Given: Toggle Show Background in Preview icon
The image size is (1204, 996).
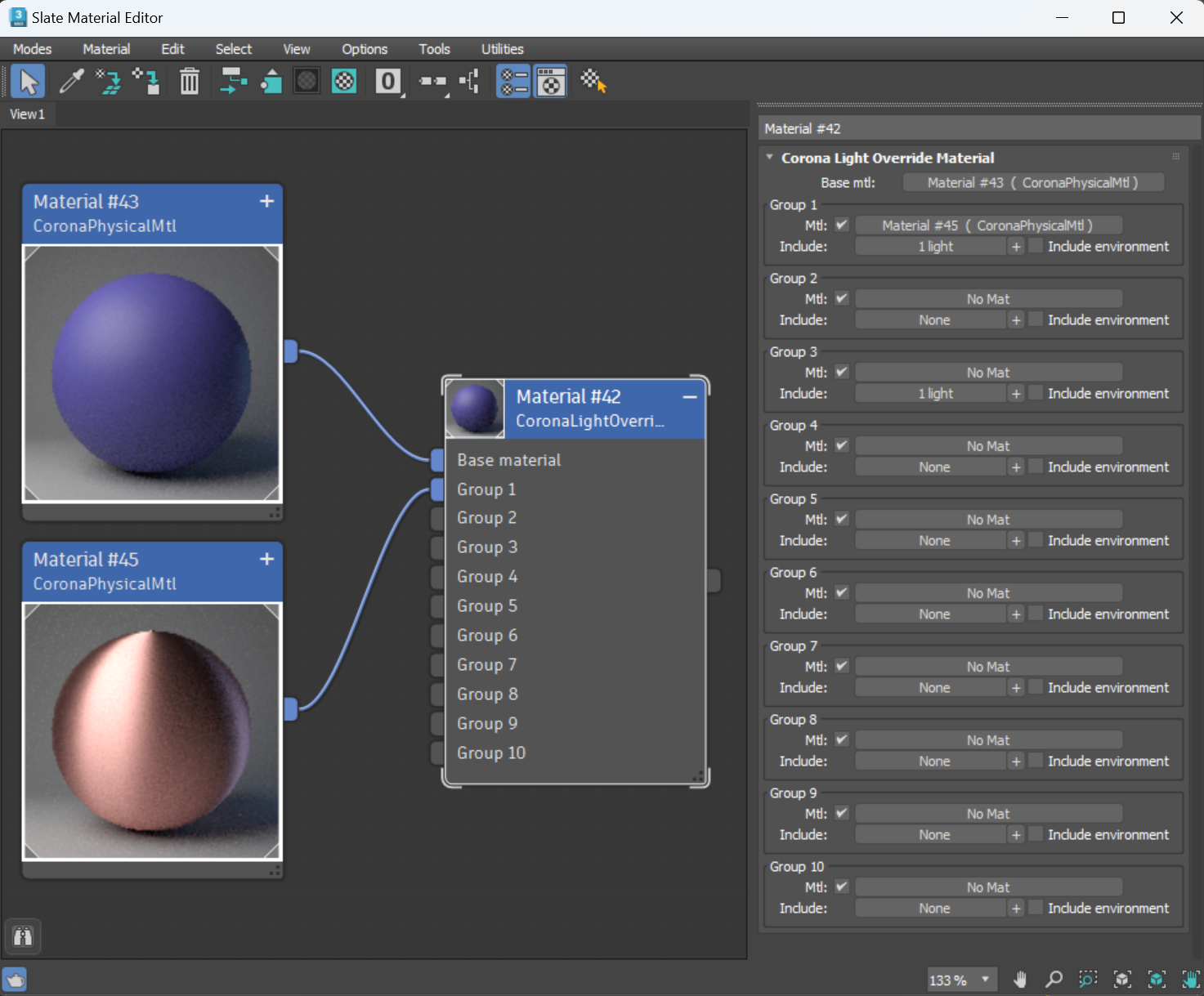Looking at the screenshot, I should pos(344,82).
